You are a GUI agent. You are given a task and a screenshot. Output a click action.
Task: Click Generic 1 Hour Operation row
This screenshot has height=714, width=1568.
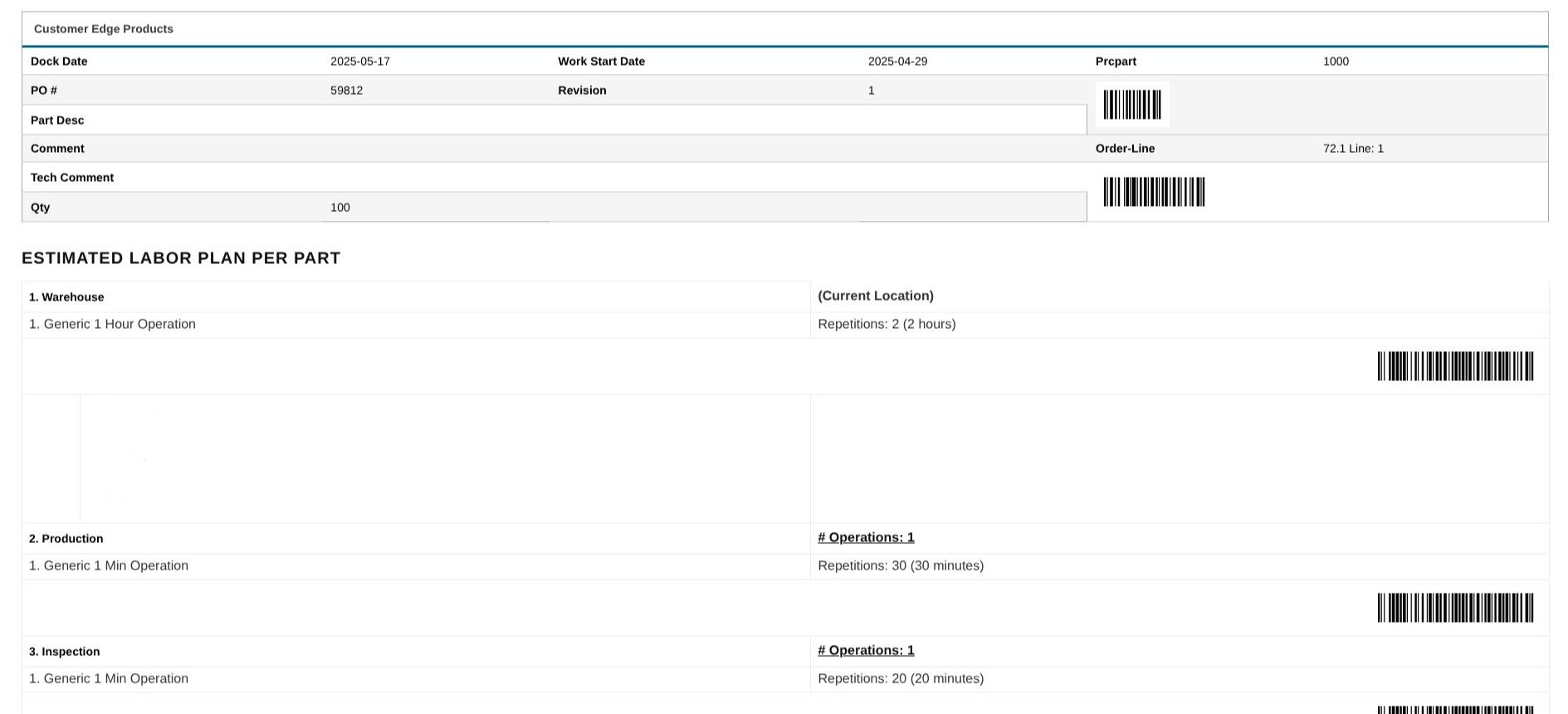click(x=416, y=325)
